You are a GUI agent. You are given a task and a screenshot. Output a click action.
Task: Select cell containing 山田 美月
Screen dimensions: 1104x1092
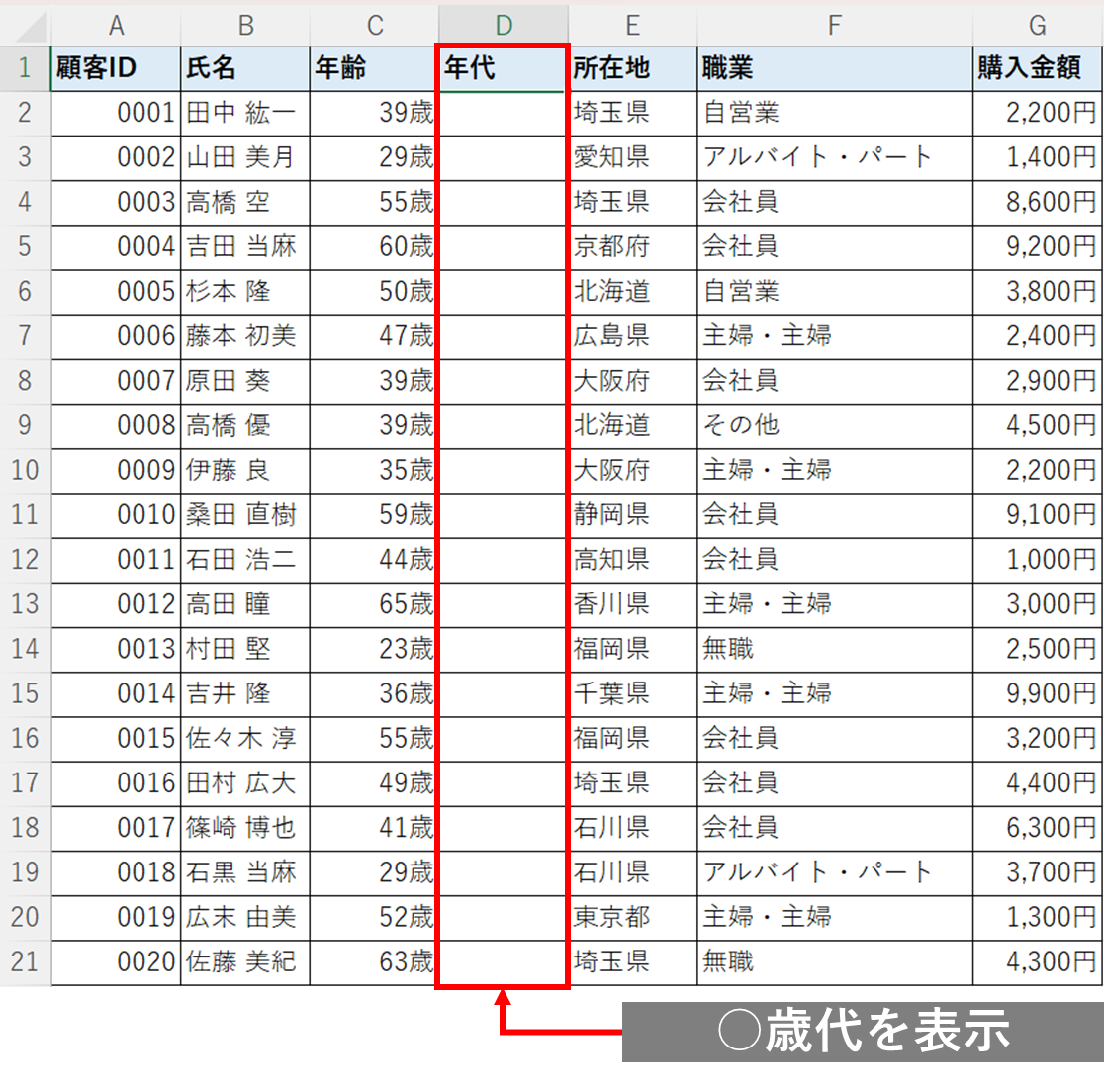pos(245,157)
